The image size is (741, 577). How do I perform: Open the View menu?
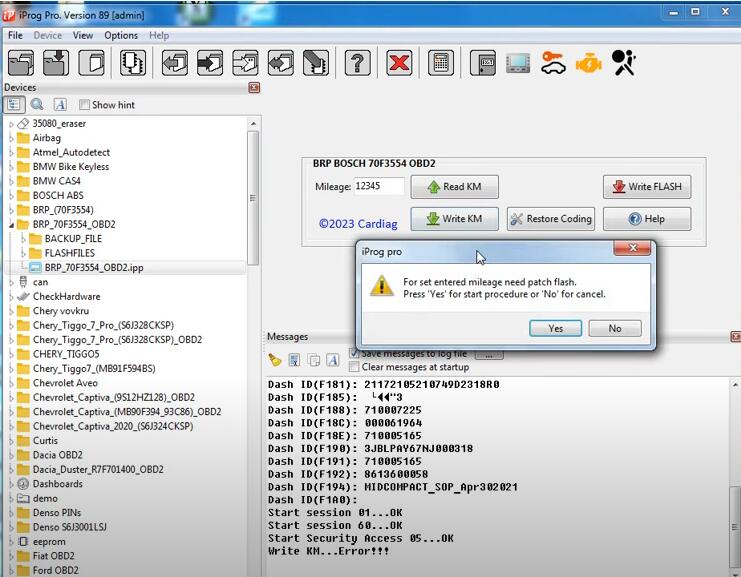coord(83,35)
